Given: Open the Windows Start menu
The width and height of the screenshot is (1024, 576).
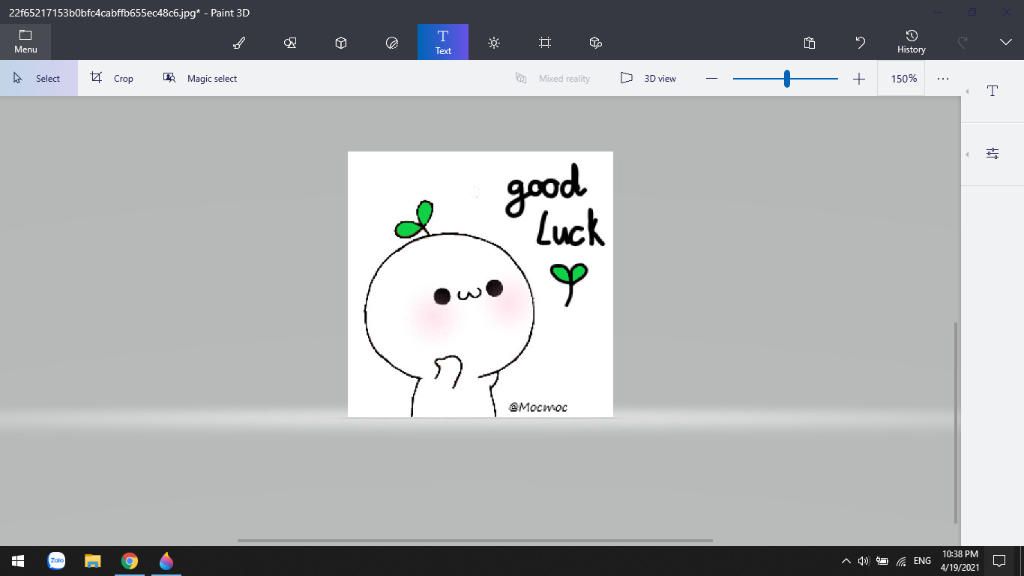Looking at the screenshot, I should click(x=18, y=561).
